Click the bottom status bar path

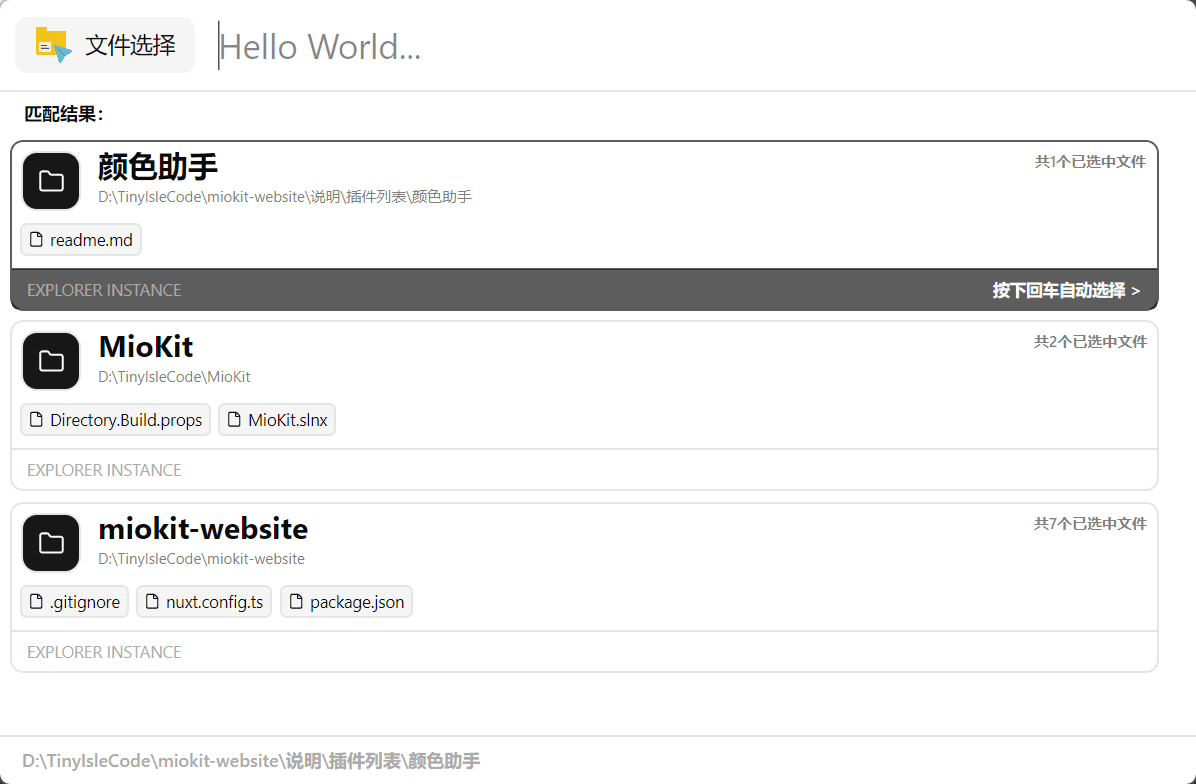(x=251, y=761)
